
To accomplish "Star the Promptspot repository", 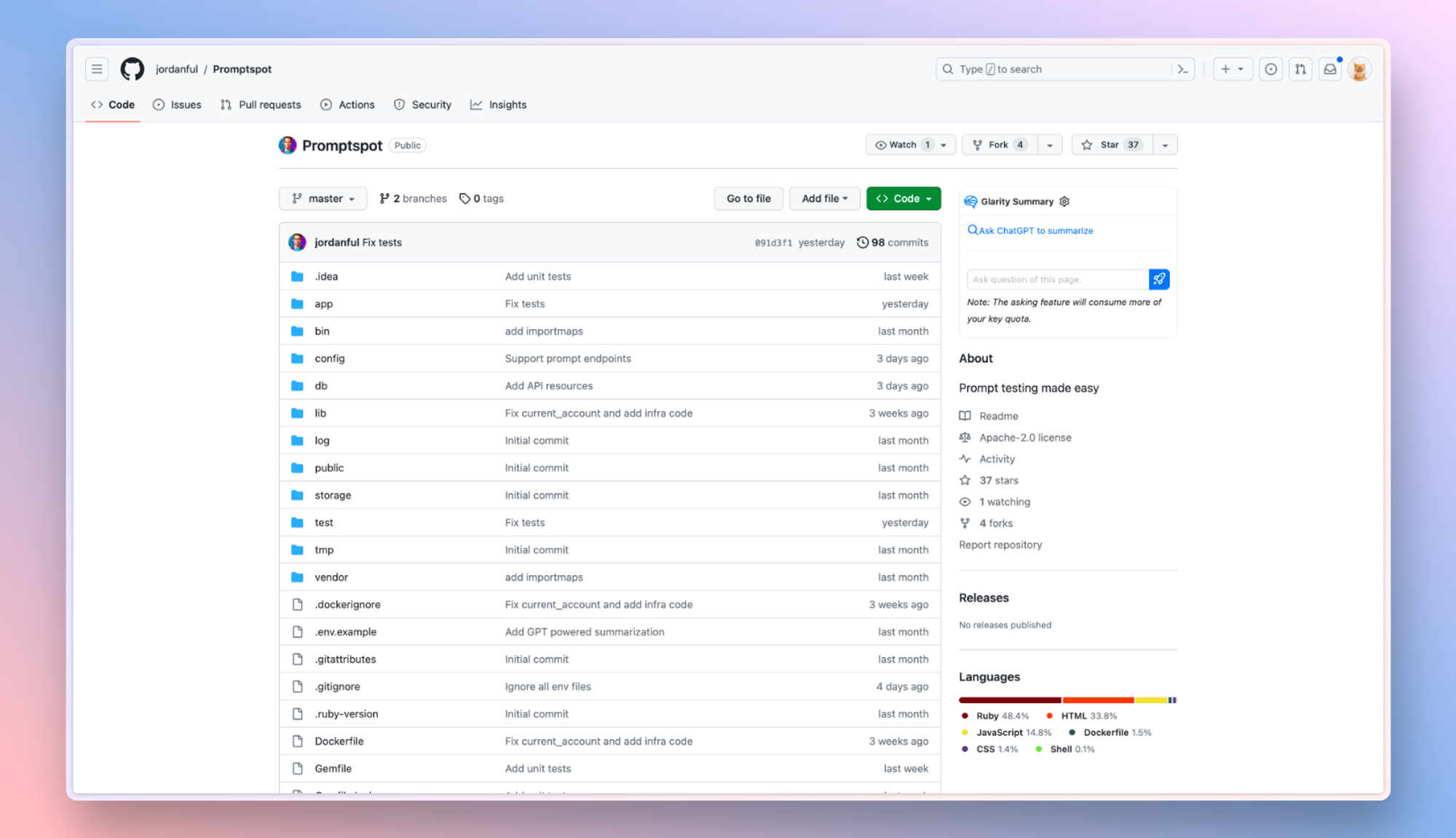I will pos(1112,145).
